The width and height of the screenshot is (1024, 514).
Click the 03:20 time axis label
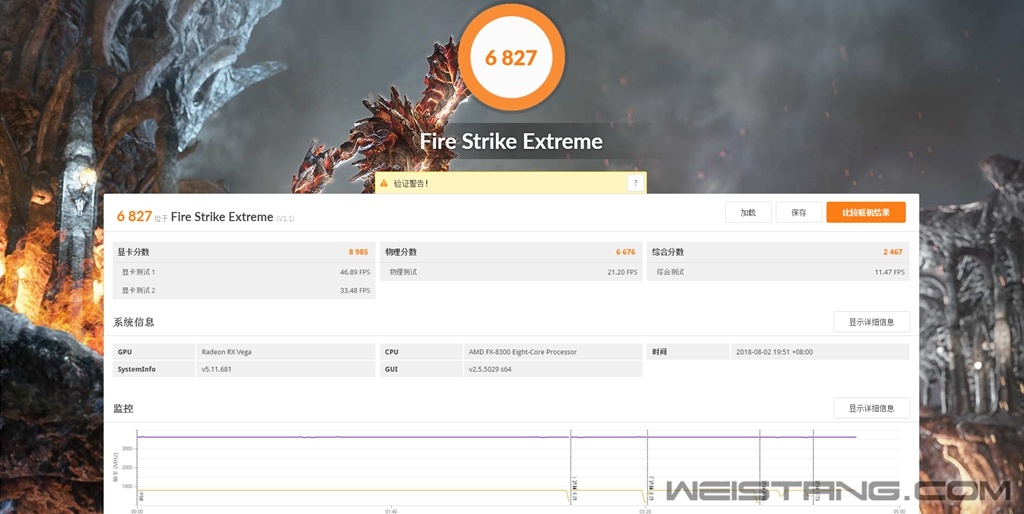(x=645, y=511)
